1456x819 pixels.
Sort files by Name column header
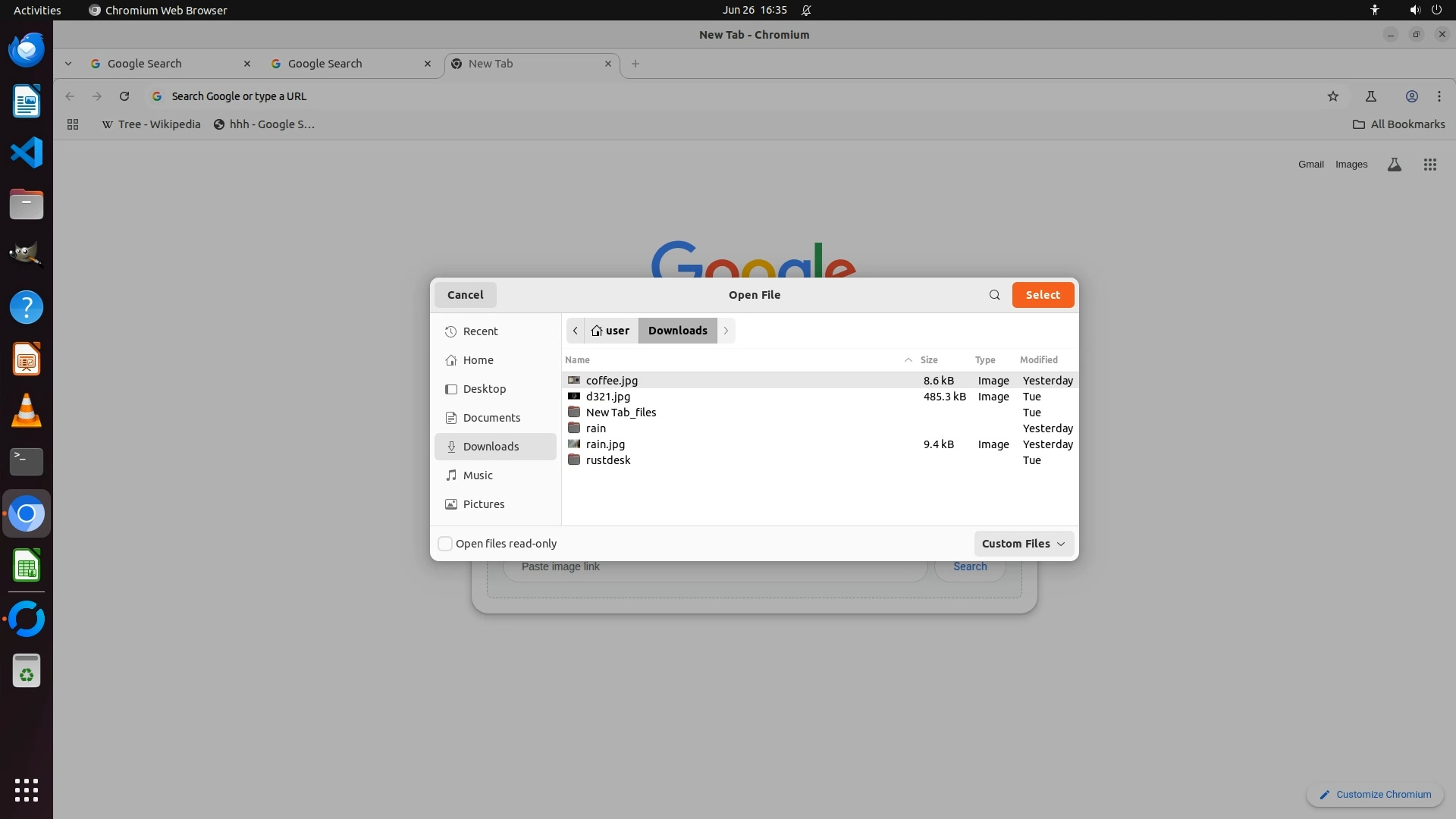pos(577,360)
